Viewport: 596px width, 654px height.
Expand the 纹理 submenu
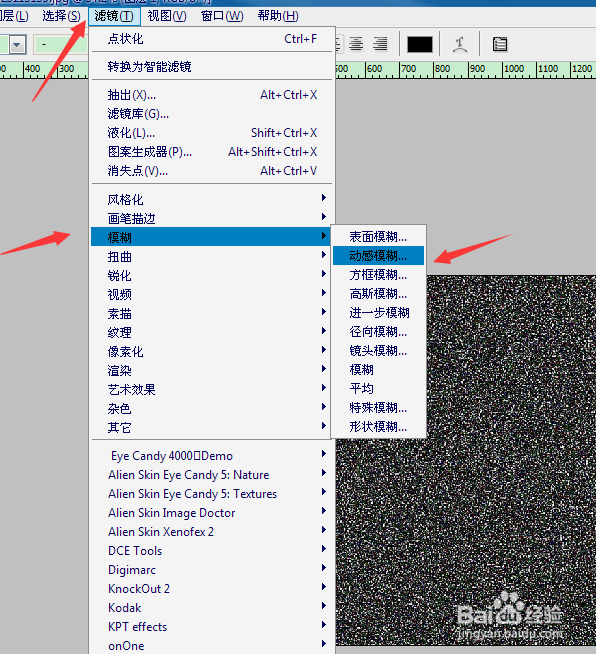point(212,332)
